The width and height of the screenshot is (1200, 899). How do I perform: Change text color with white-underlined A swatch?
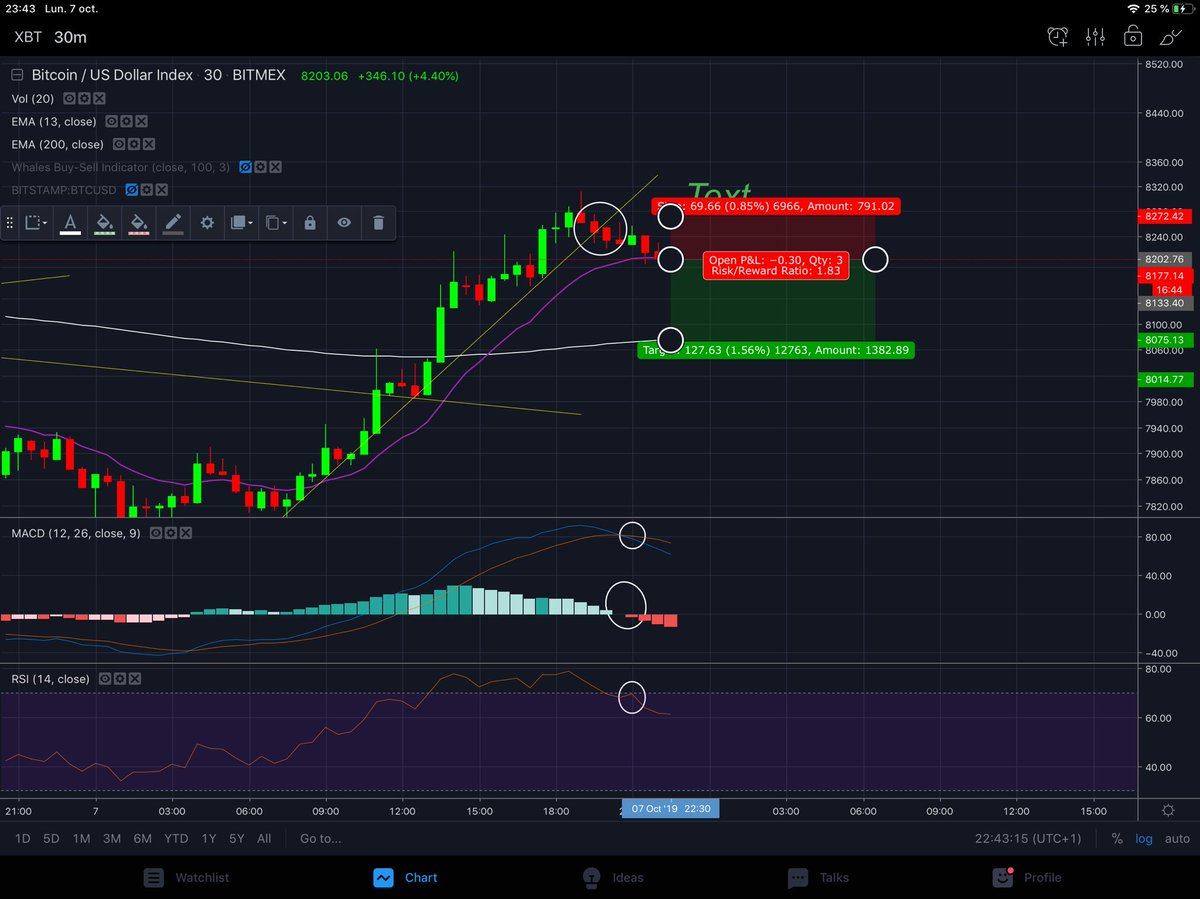(x=70, y=222)
